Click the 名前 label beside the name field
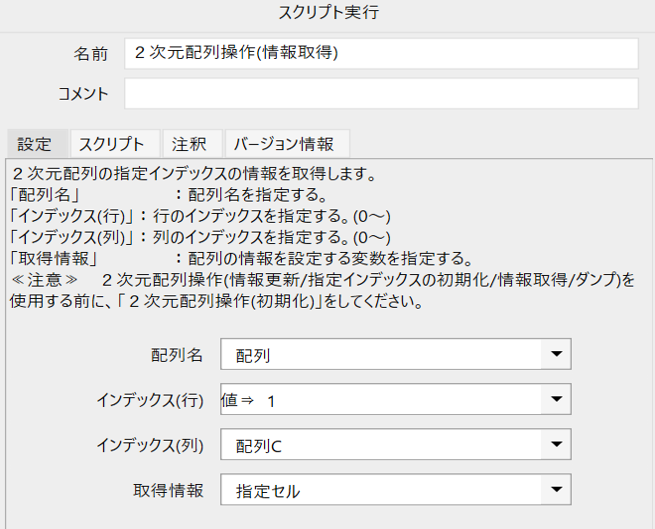655x529 pixels. click(91, 54)
